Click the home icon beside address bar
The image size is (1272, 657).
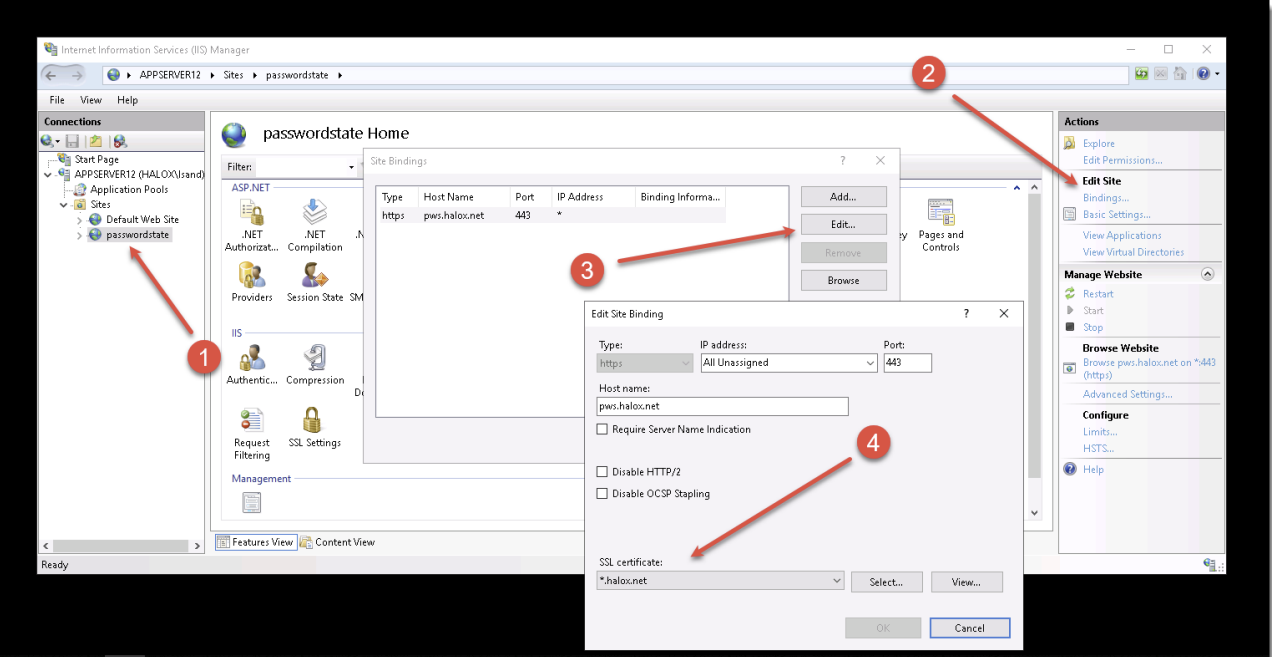[x=1180, y=74]
